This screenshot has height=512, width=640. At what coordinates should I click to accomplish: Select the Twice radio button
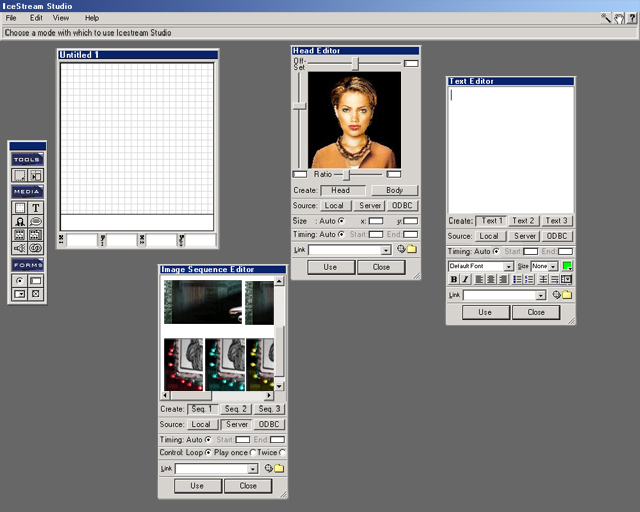click(x=282, y=452)
